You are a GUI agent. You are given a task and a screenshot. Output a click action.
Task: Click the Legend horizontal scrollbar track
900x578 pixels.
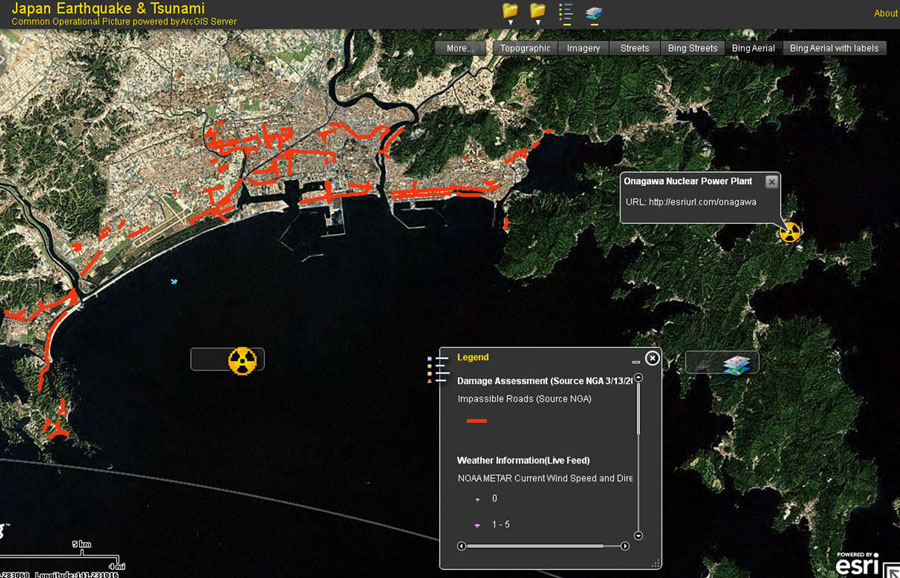coord(543,546)
